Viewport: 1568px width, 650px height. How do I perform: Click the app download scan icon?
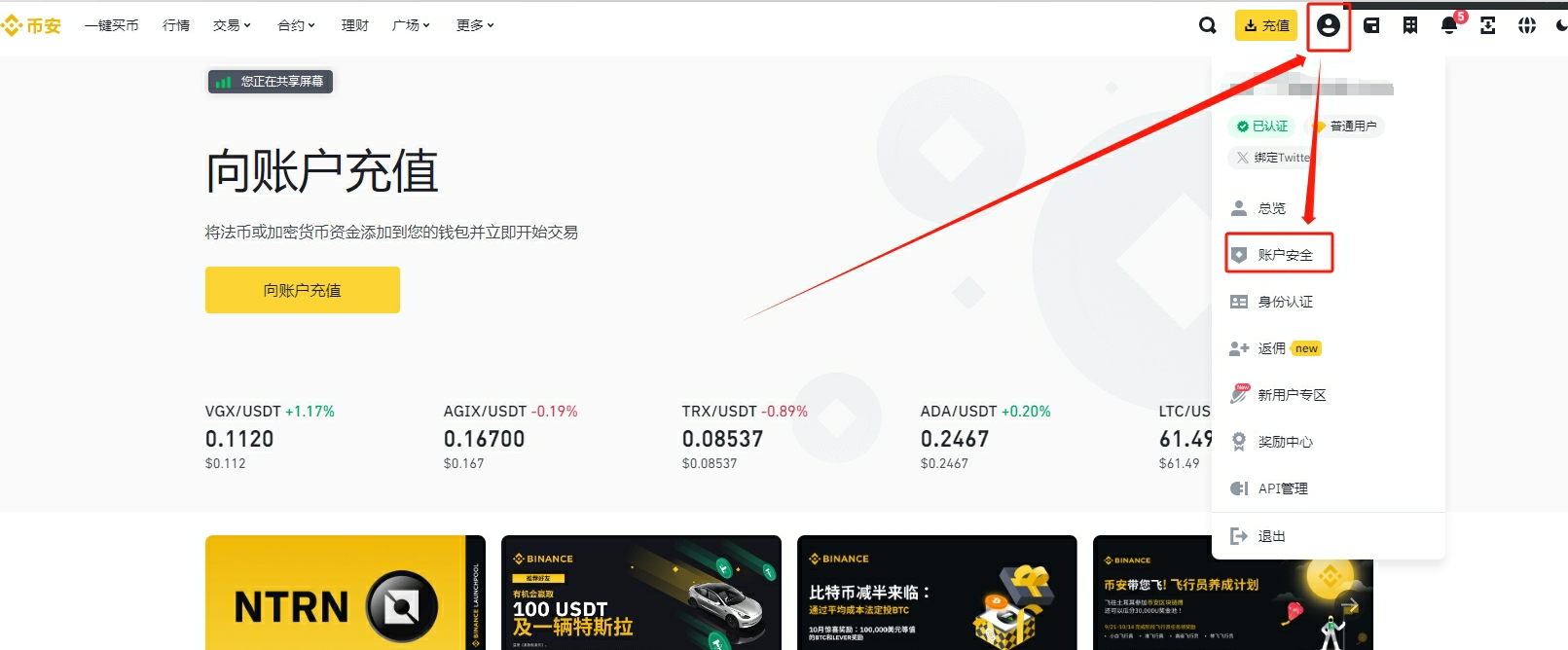point(1488,25)
